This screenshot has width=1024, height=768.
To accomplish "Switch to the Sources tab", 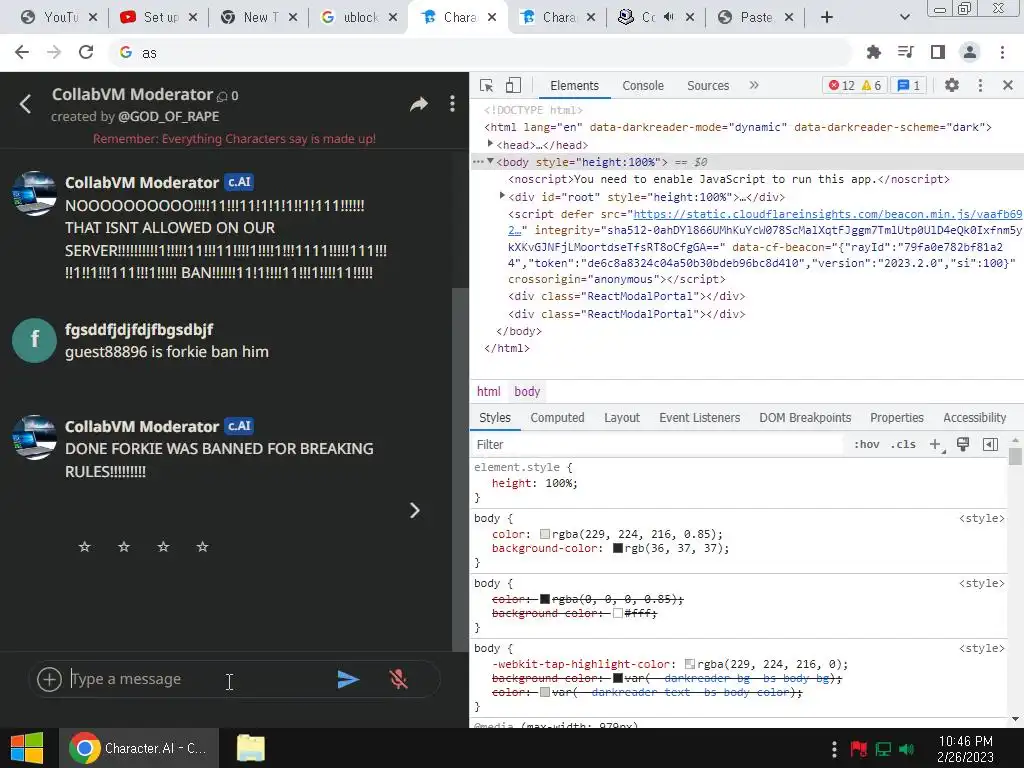I will 708,86.
